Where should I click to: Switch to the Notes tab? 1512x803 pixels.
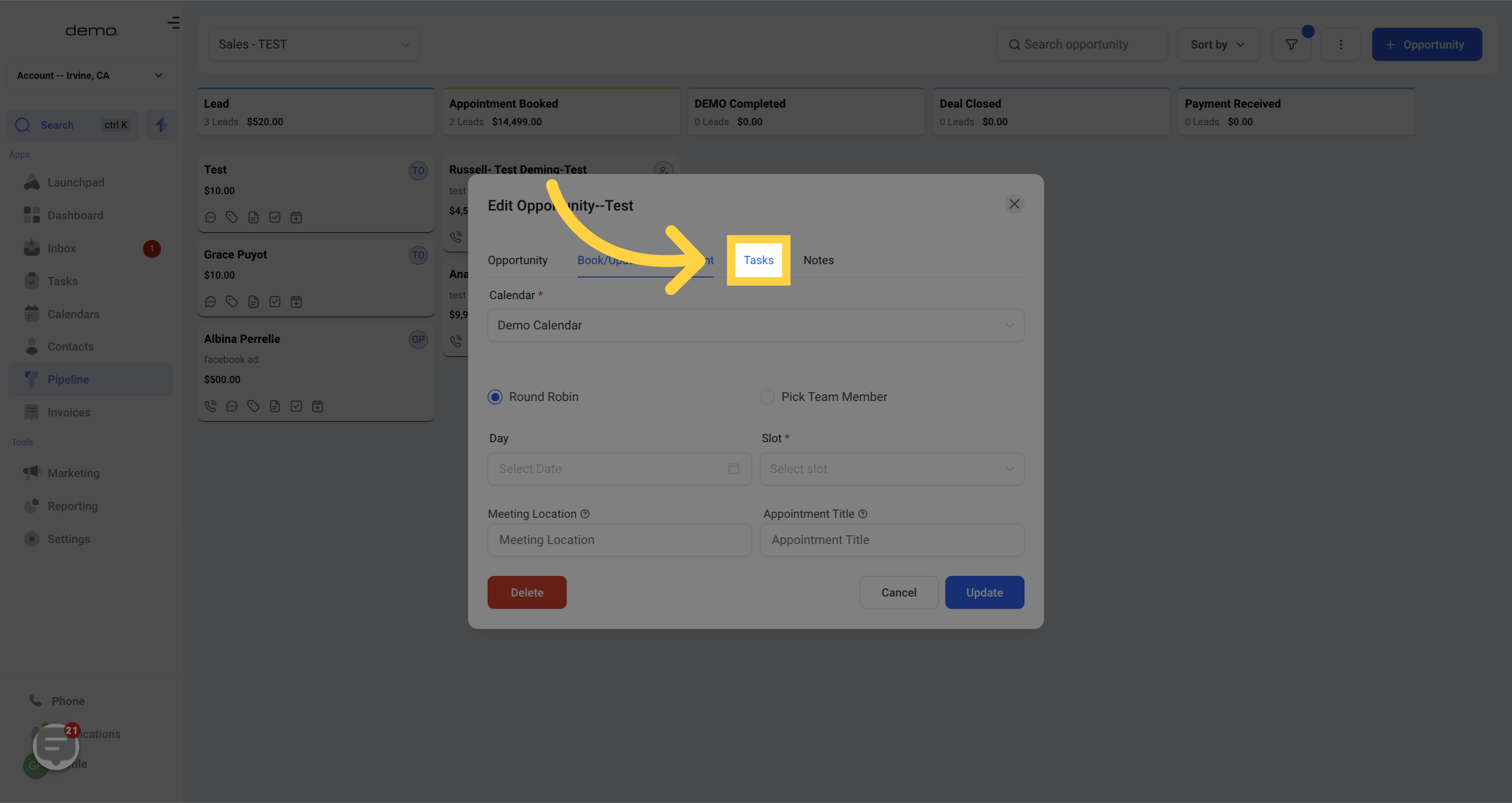(818, 260)
